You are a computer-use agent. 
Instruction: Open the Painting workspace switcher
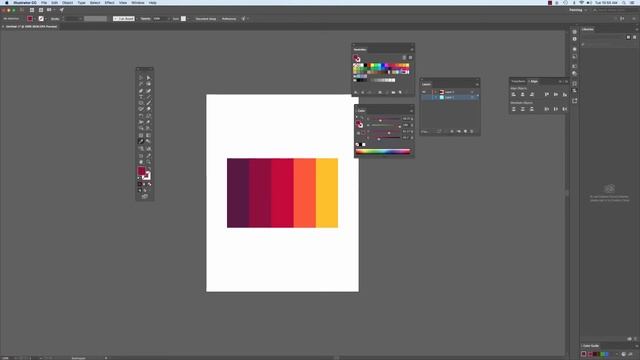[x=578, y=10]
